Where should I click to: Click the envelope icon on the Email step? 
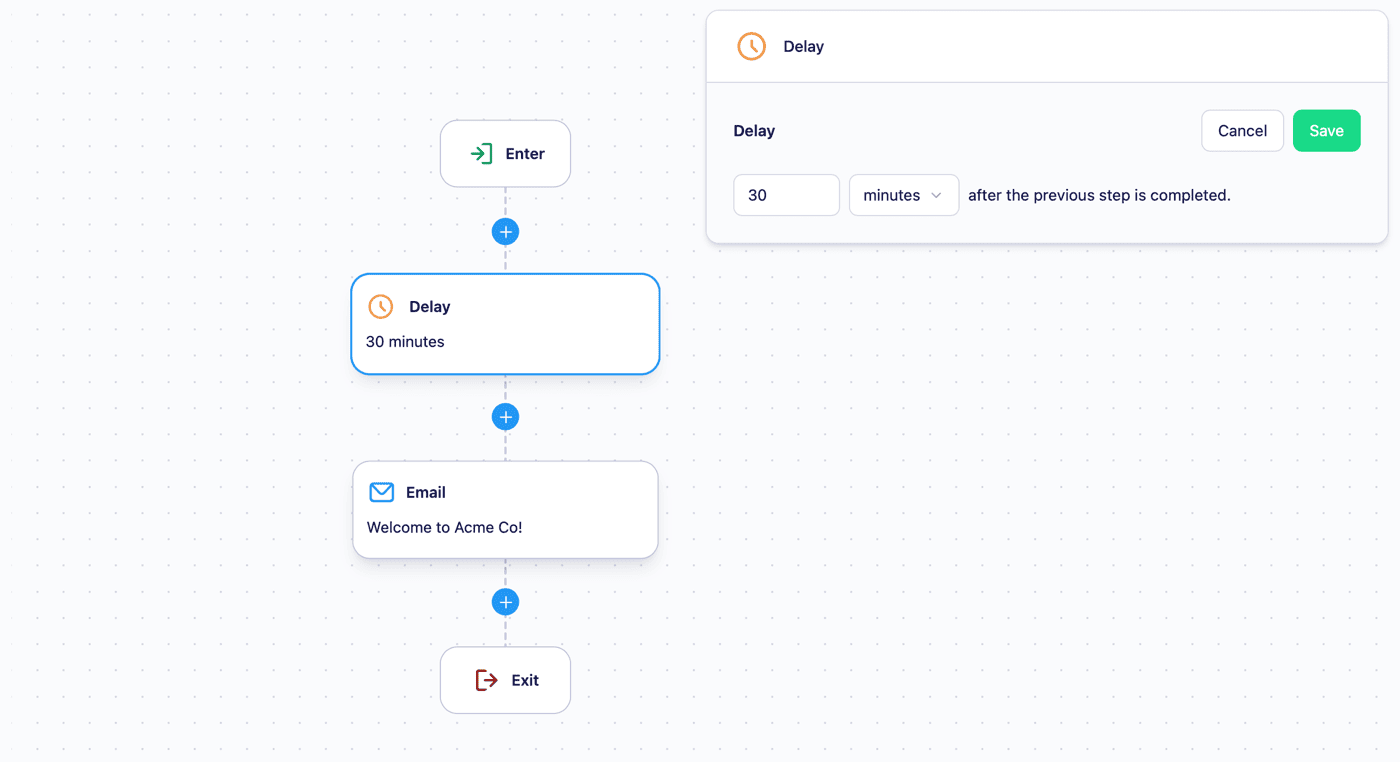click(x=381, y=492)
